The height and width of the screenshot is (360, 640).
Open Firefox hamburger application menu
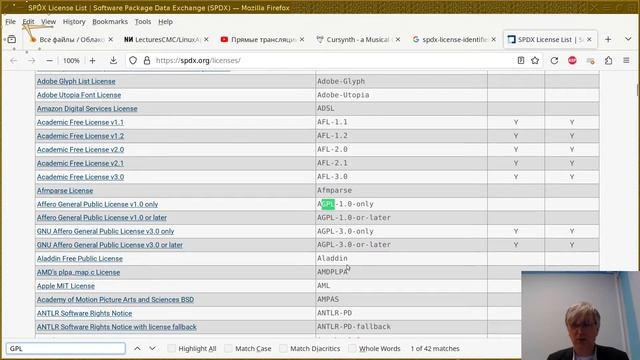pyautogui.click(x=626, y=60)
